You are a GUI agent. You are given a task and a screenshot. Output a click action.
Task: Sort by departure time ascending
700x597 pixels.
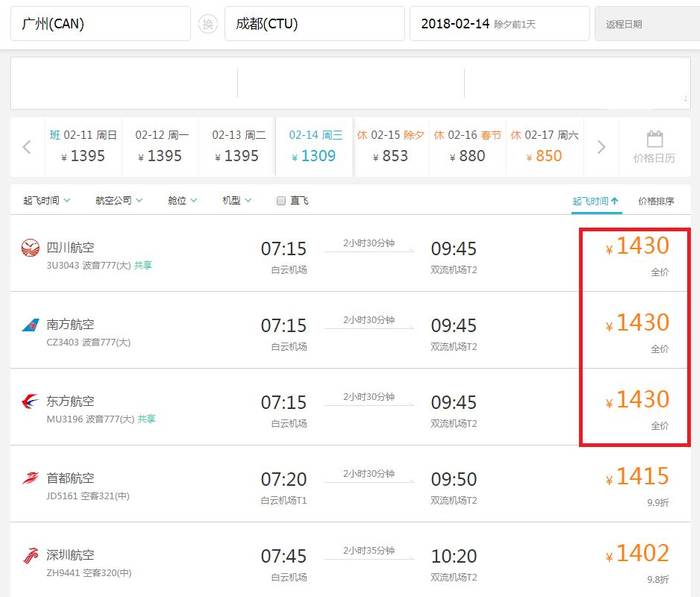tap(596, 201)
